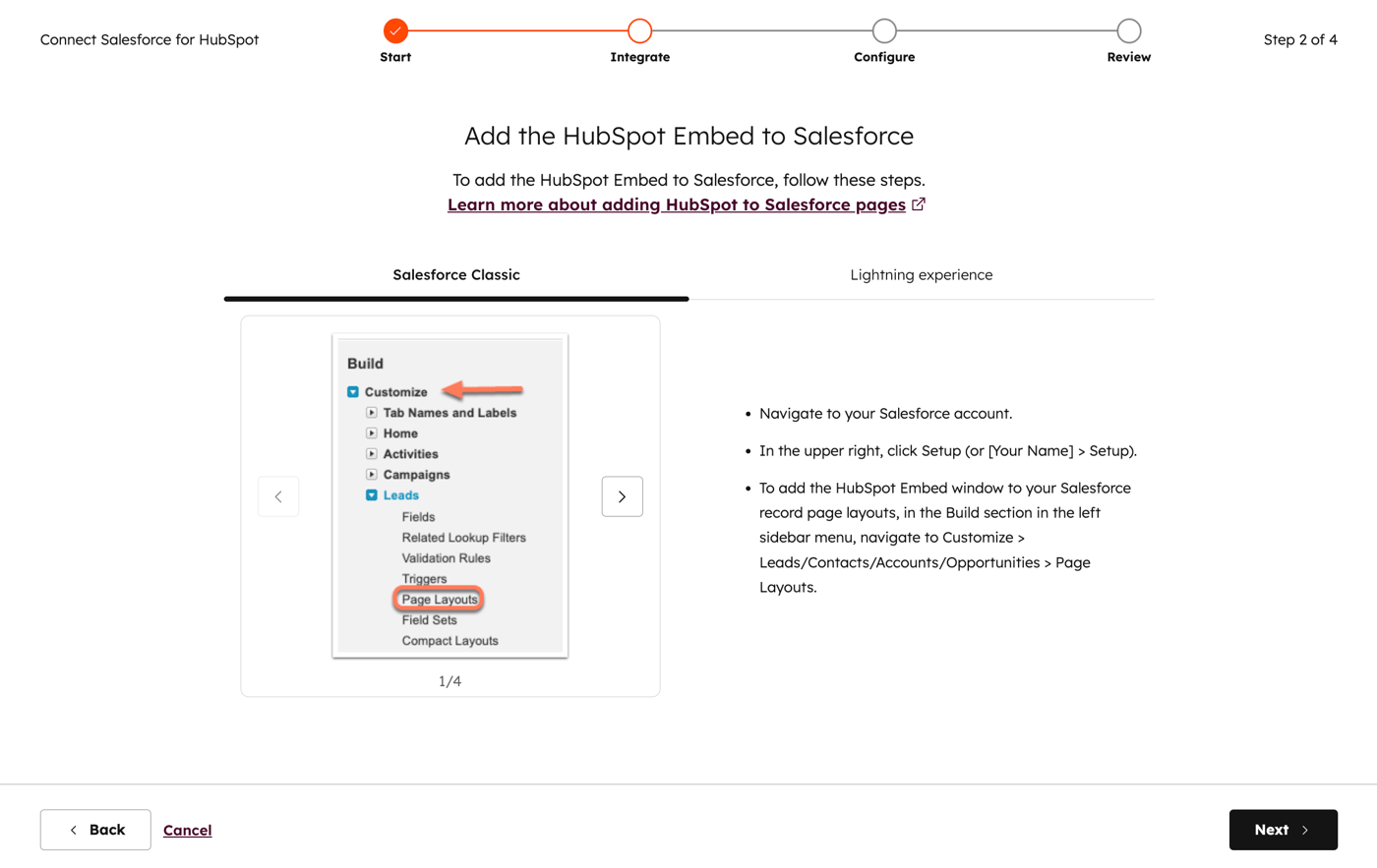Click the completed Start step checkmark icon
This screenshot has width=1377, height=868.
(395, 30)
